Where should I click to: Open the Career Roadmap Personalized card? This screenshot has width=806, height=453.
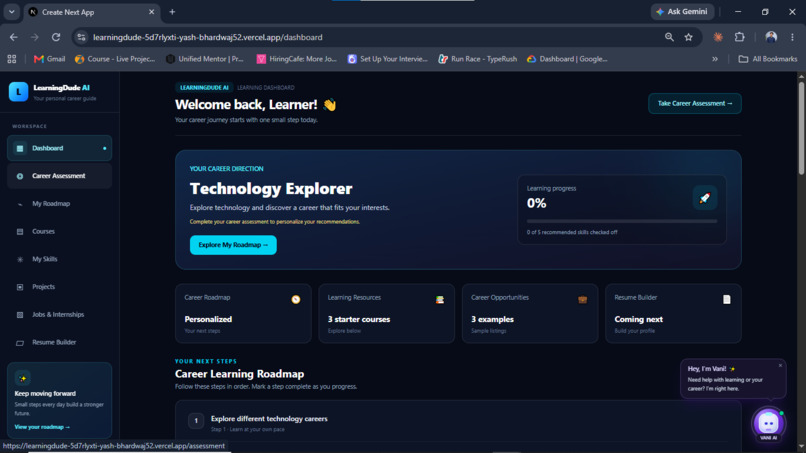coord(243,314)
